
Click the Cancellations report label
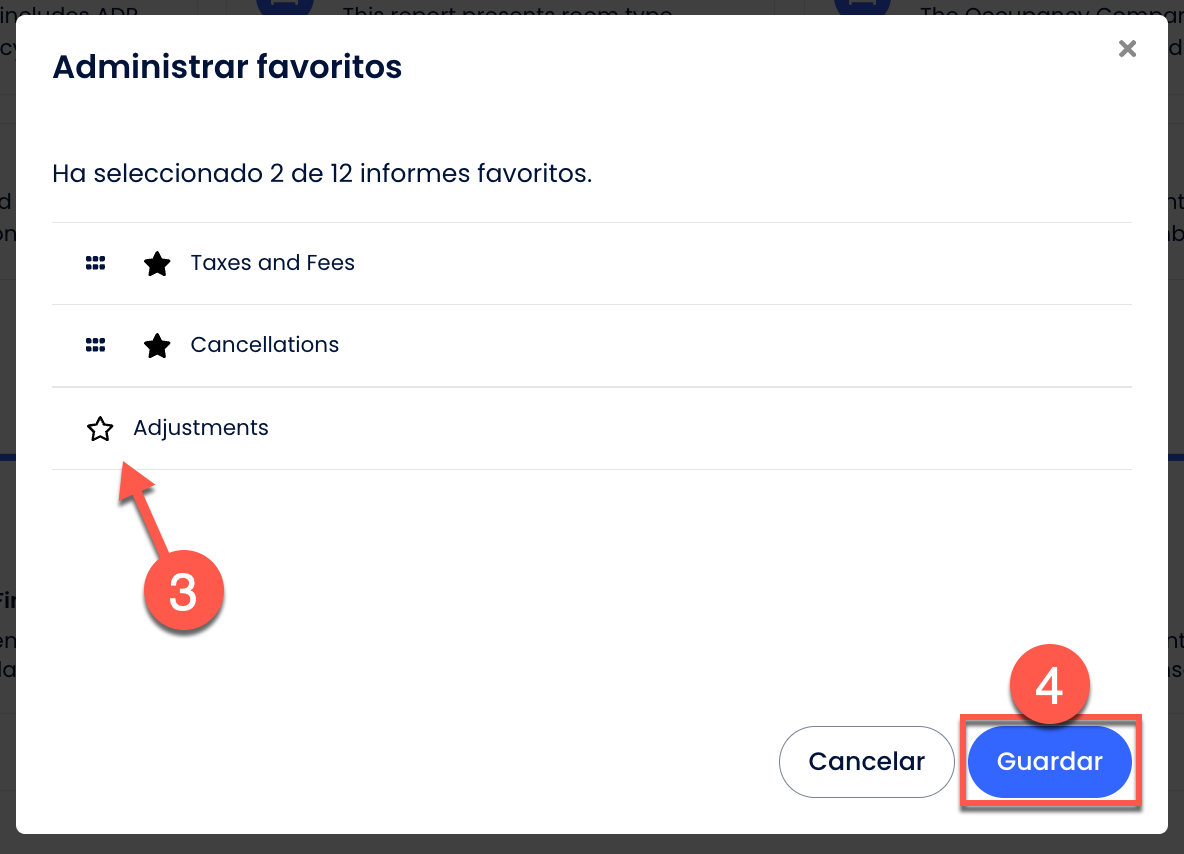point(264,345)
